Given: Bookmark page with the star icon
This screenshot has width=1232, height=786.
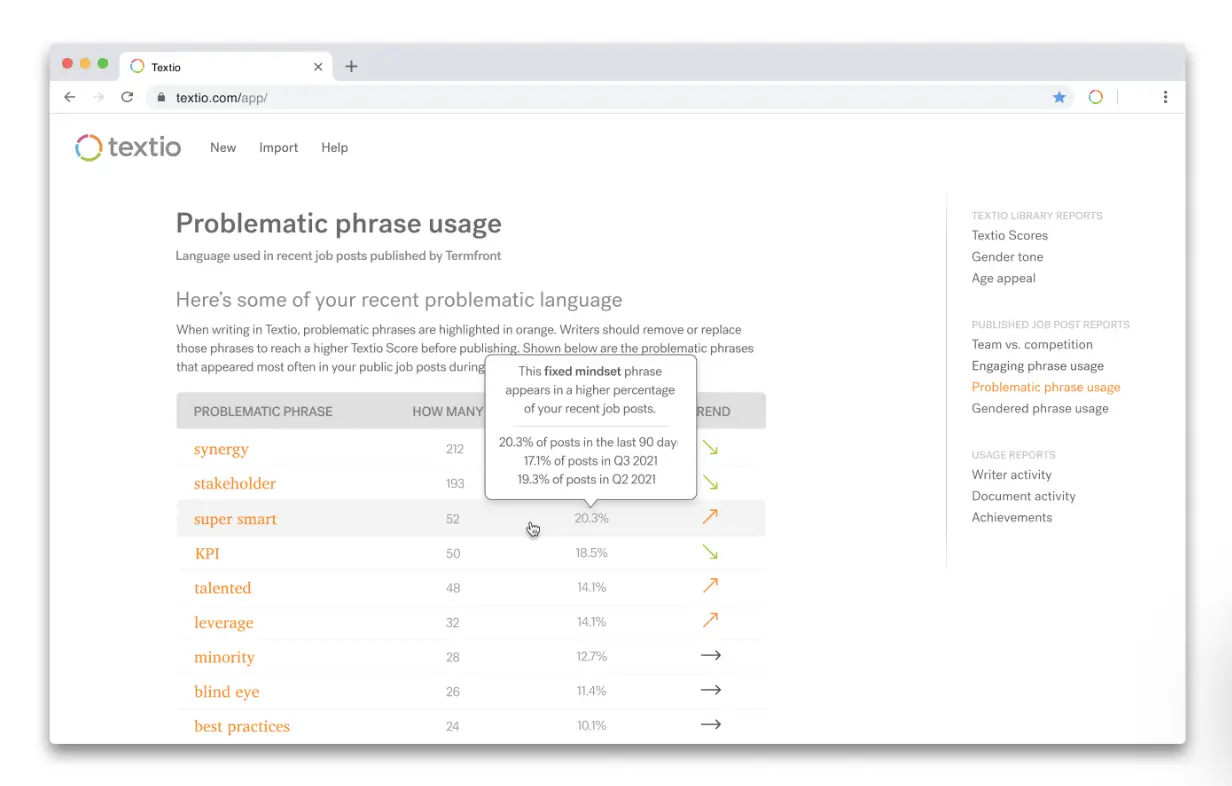Looking at the screenshot, I should [1059, 97].
